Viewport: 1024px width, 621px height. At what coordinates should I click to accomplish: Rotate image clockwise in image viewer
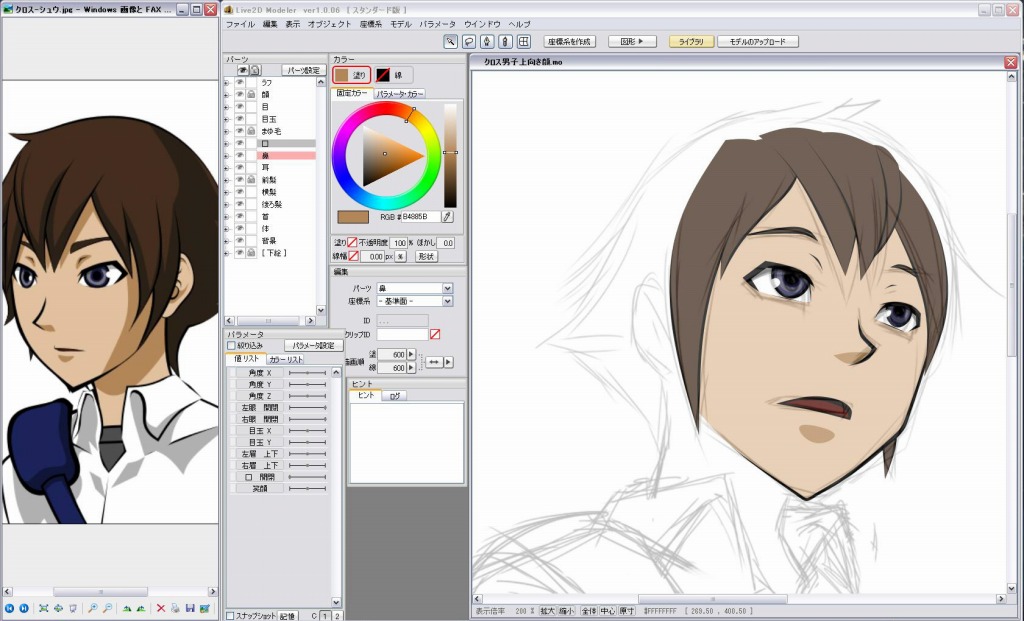(127, 608)
